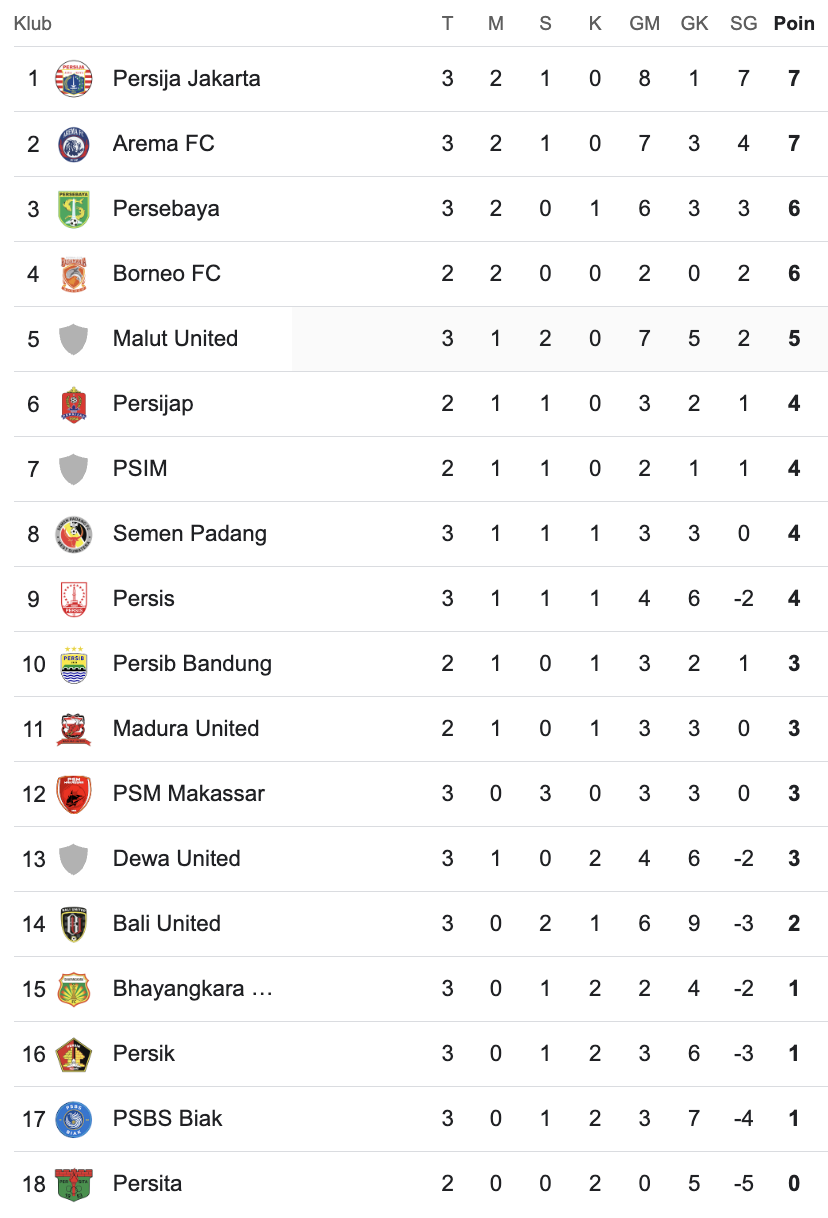The width and height of the screenshot is (828, 1218).
Task: Click the Madura United logo
Action: (74, 729)
